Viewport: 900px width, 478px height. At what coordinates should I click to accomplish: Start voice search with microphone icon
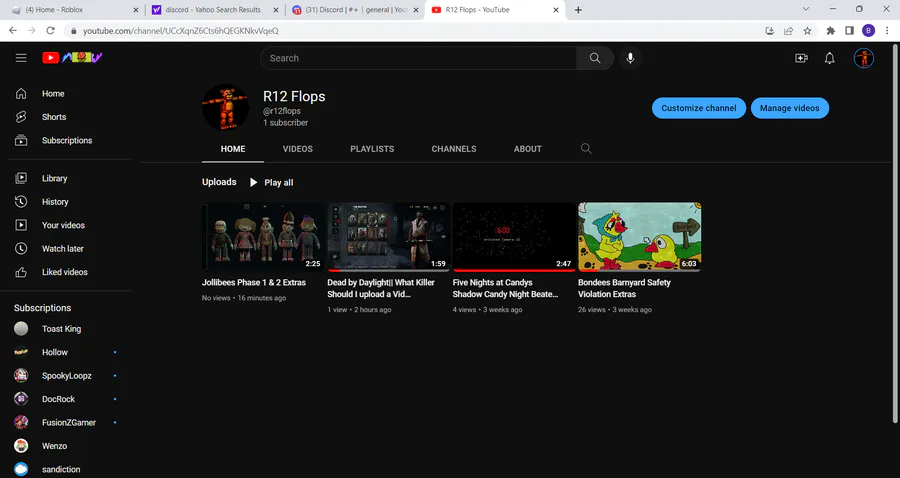tap(630, 58)
